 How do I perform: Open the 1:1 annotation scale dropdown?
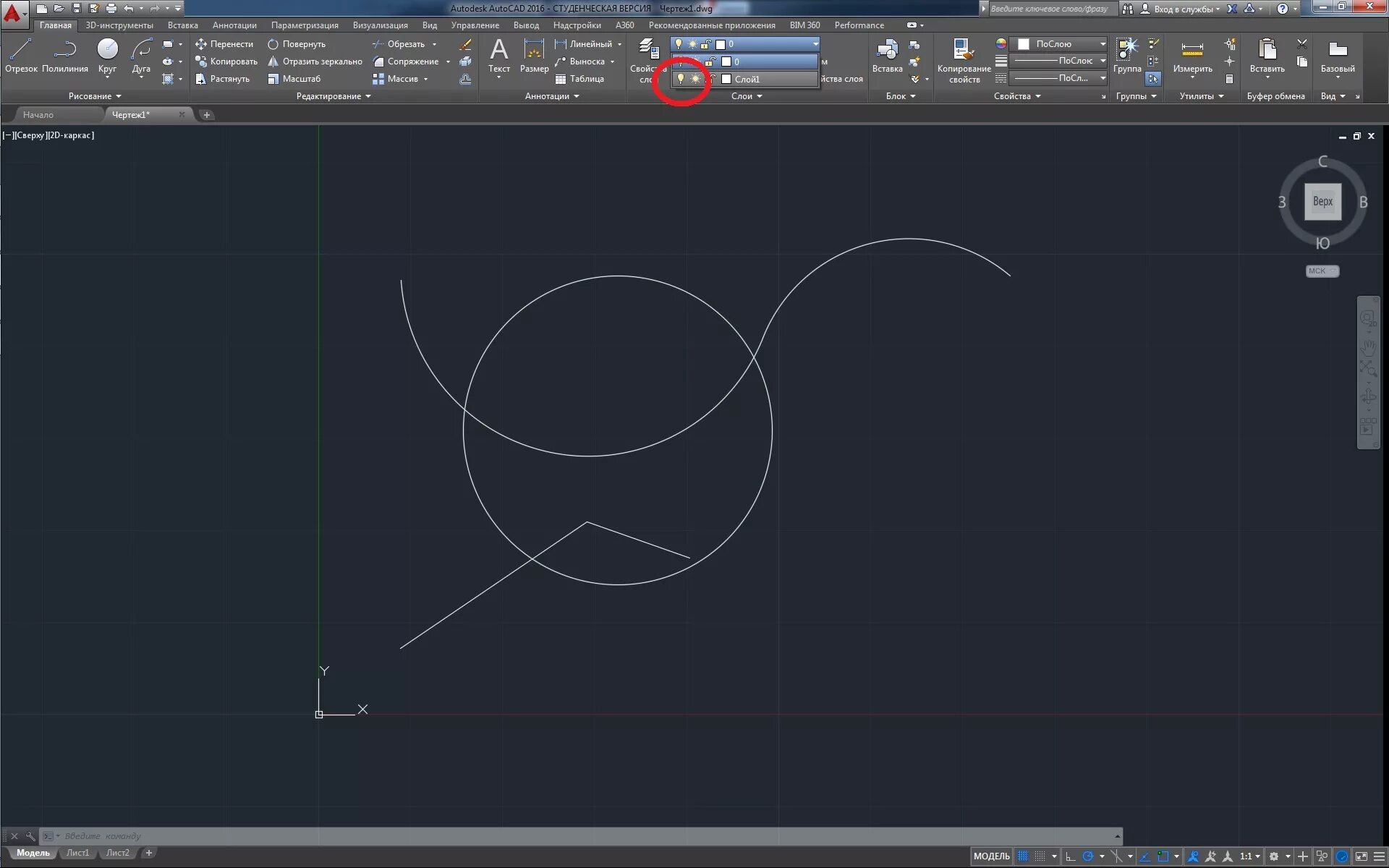(1250, 856)
